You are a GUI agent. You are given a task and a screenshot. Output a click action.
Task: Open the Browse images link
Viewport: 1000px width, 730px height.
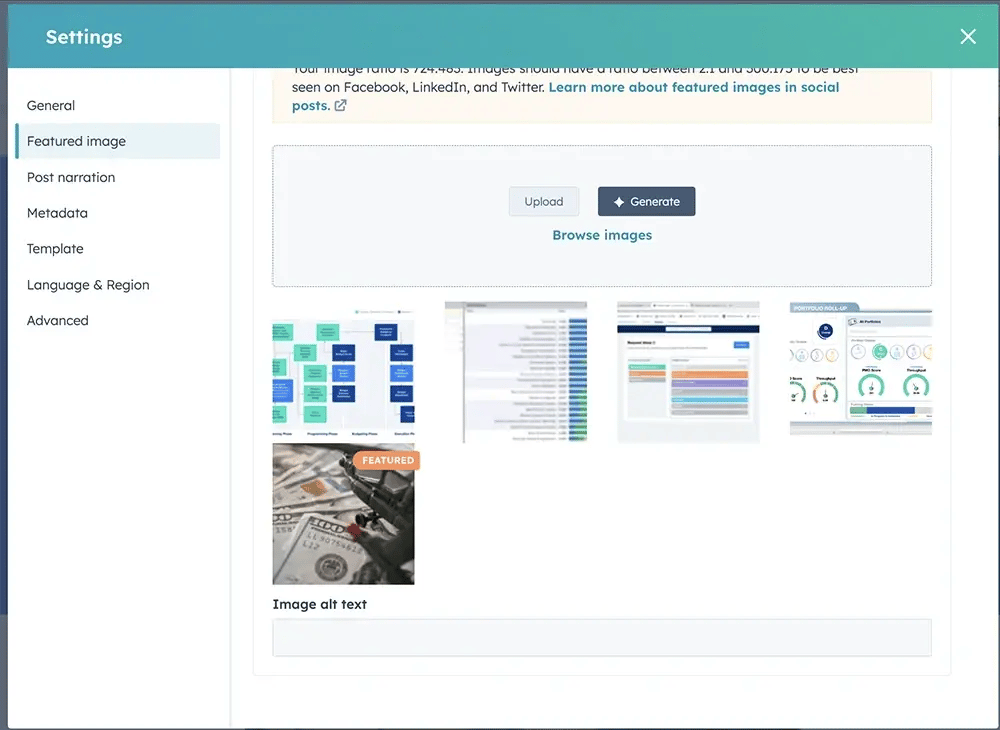(x=602, y=234)
